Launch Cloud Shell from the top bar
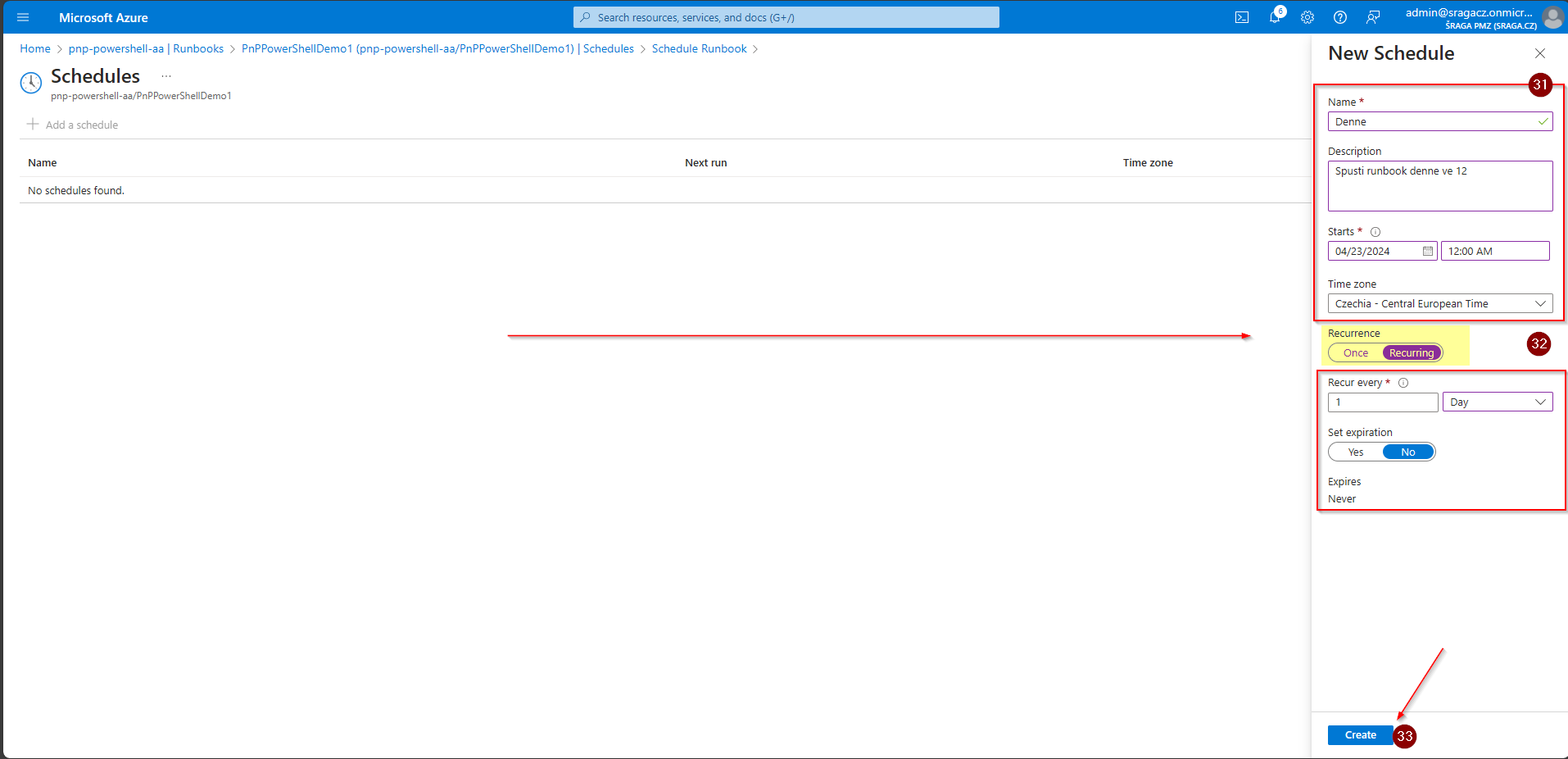The width and height of the screenshot is (1568, 759). tap(1242, 17)
